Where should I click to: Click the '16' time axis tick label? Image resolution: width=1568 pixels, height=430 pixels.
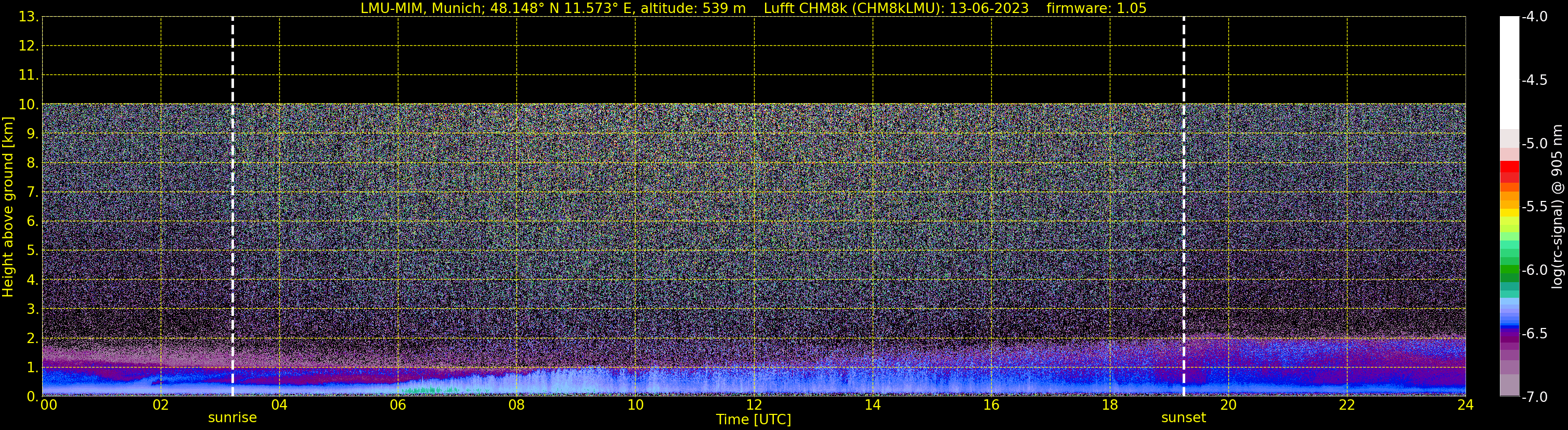(992, 405)
